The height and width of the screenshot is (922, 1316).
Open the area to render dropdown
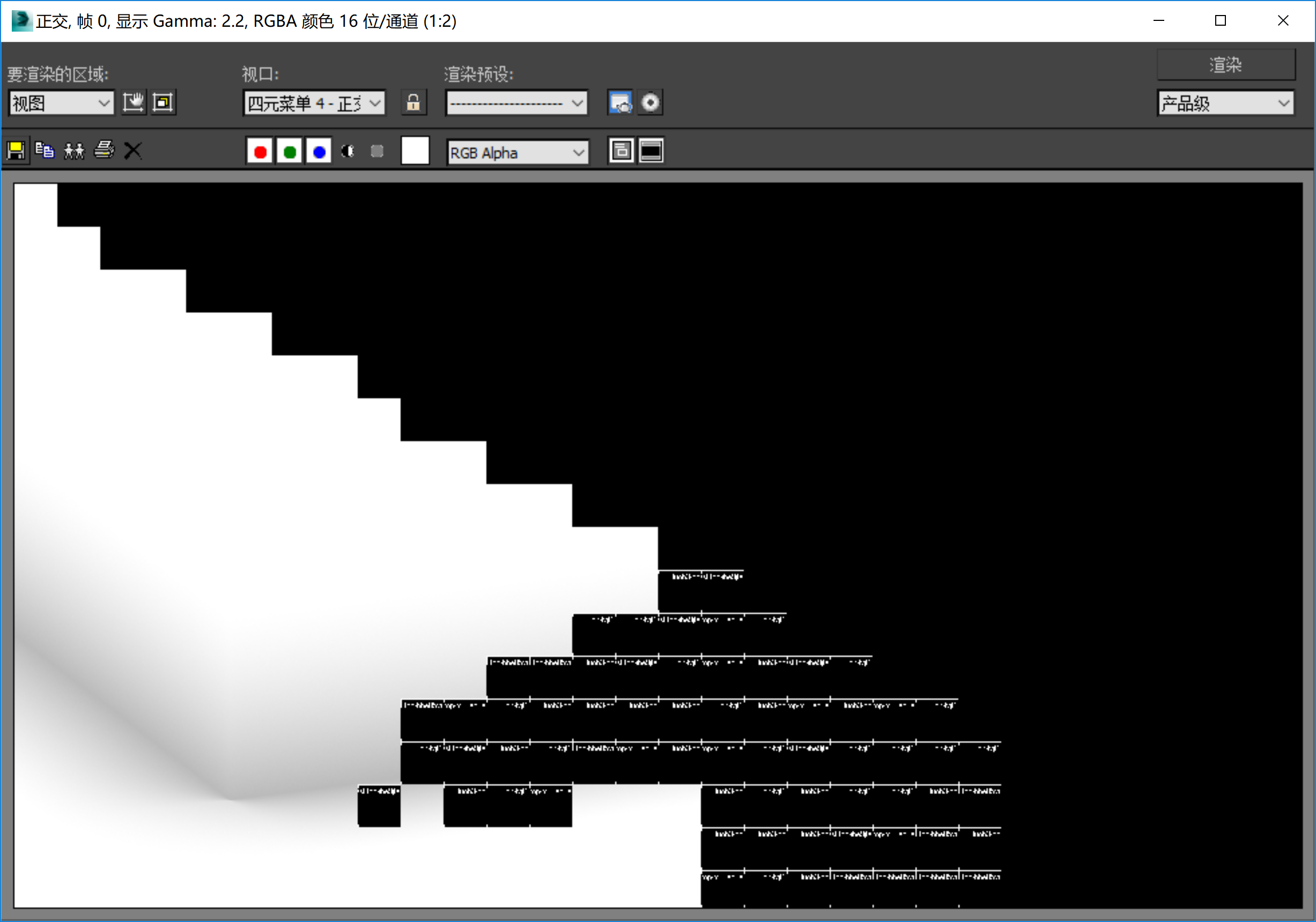[x=61, y=103]
